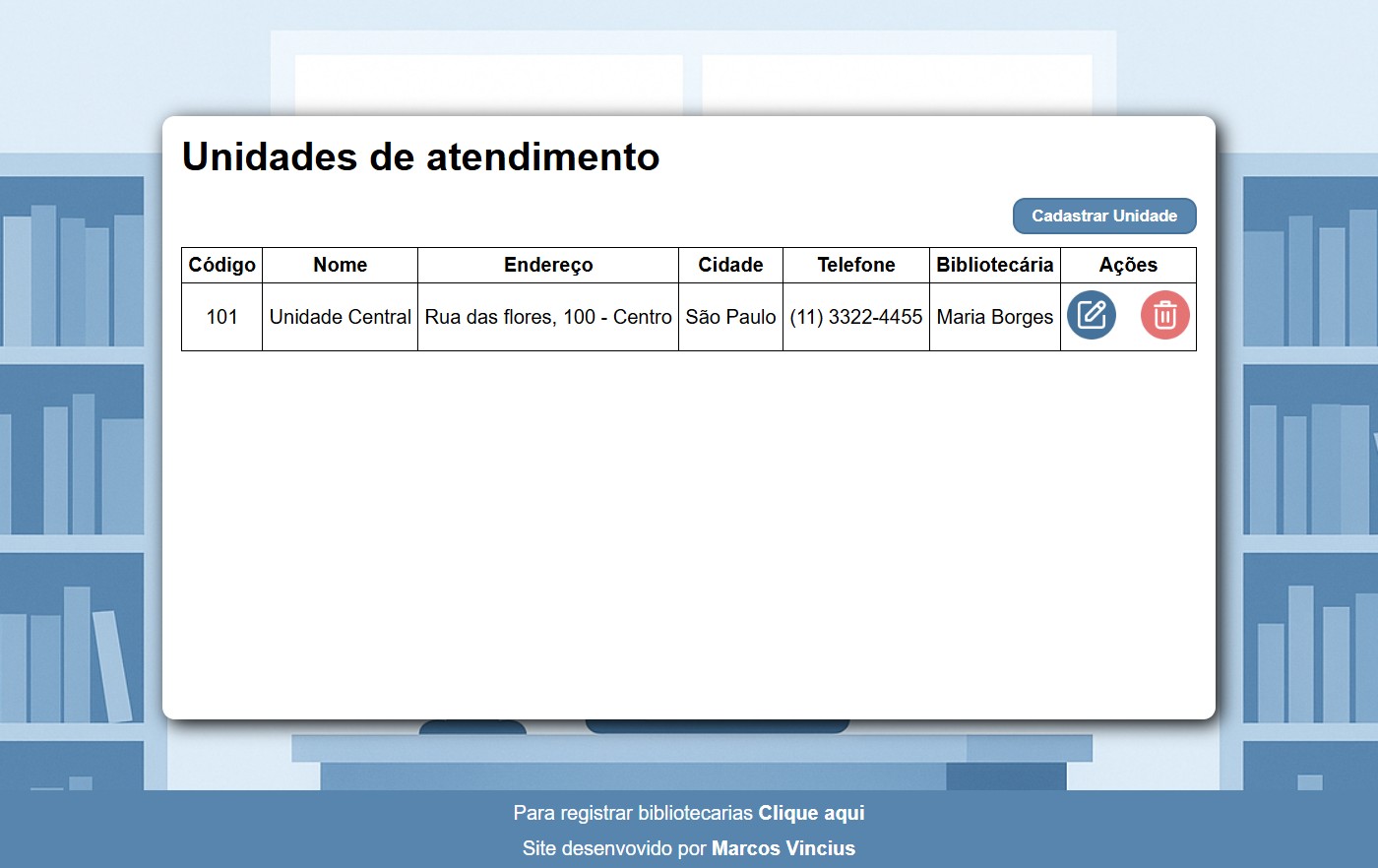Click the Site desenvolvido por footer text
This screenshot has height=868, width=1378.
(614, 848)
